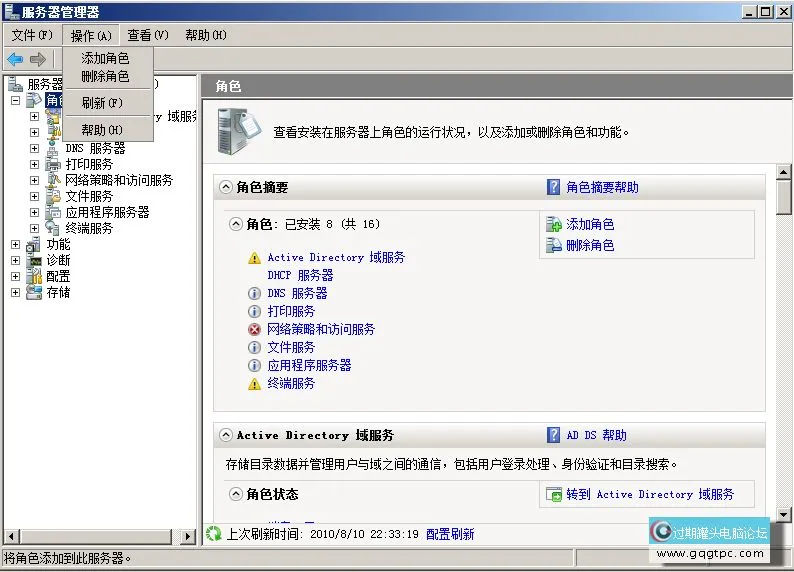The image size is (794, 572).
Task: Collapse the 角色摘要 section chevron
Action: click(x=226, y=187)
